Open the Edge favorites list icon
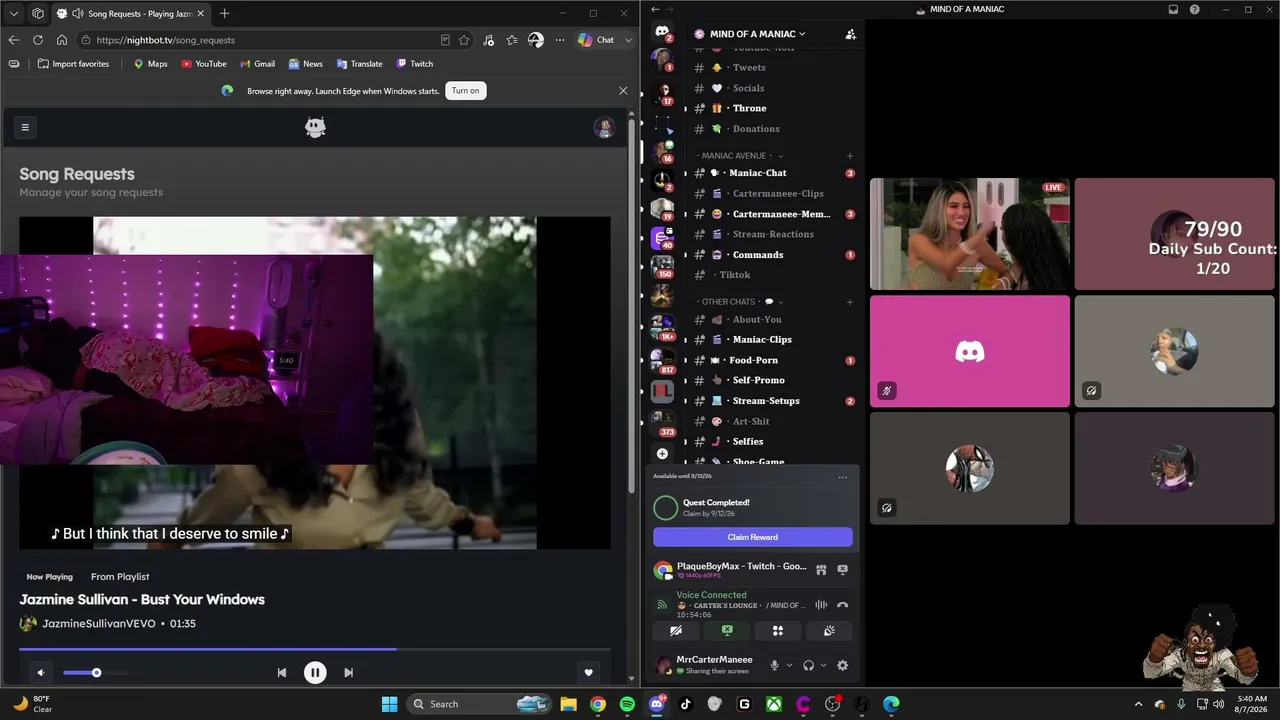Viewport: 1280px width, 720px height. point(512,40)
